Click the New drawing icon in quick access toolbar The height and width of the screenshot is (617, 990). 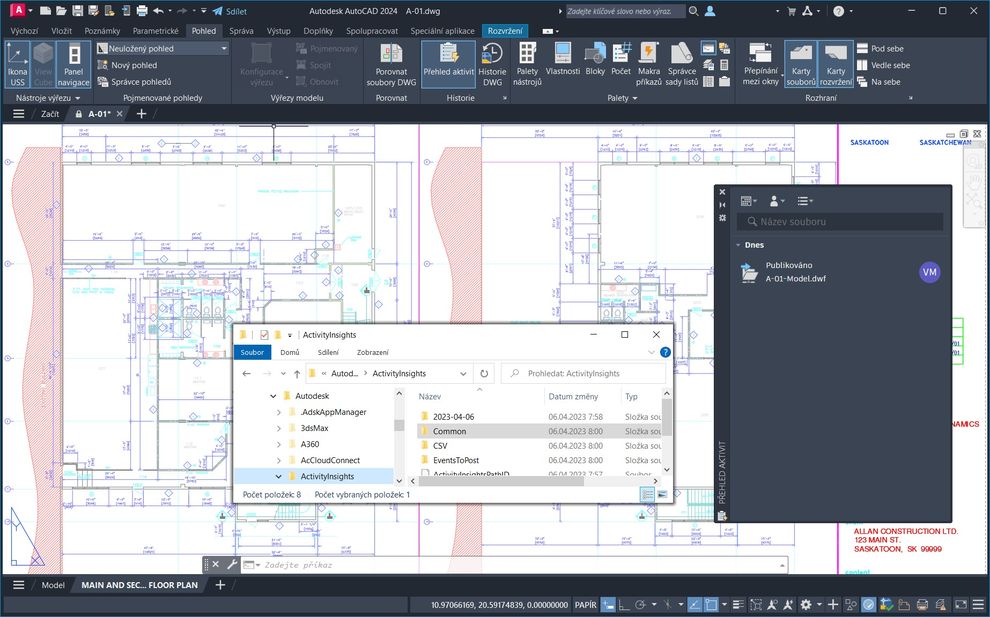coord(45,11)
